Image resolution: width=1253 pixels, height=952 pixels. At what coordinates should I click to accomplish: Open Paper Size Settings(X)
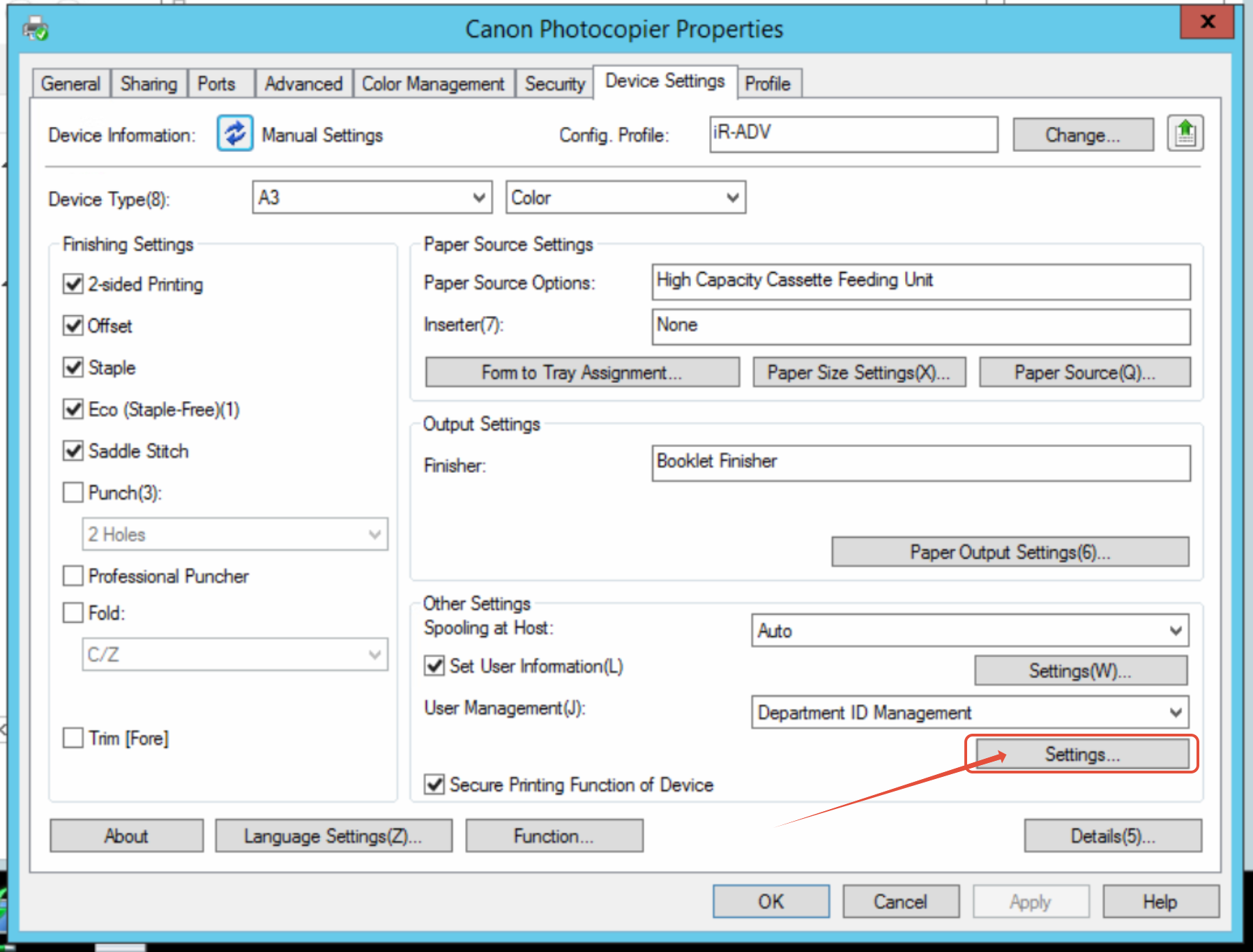pyautogui.click(x=859, y=372)
